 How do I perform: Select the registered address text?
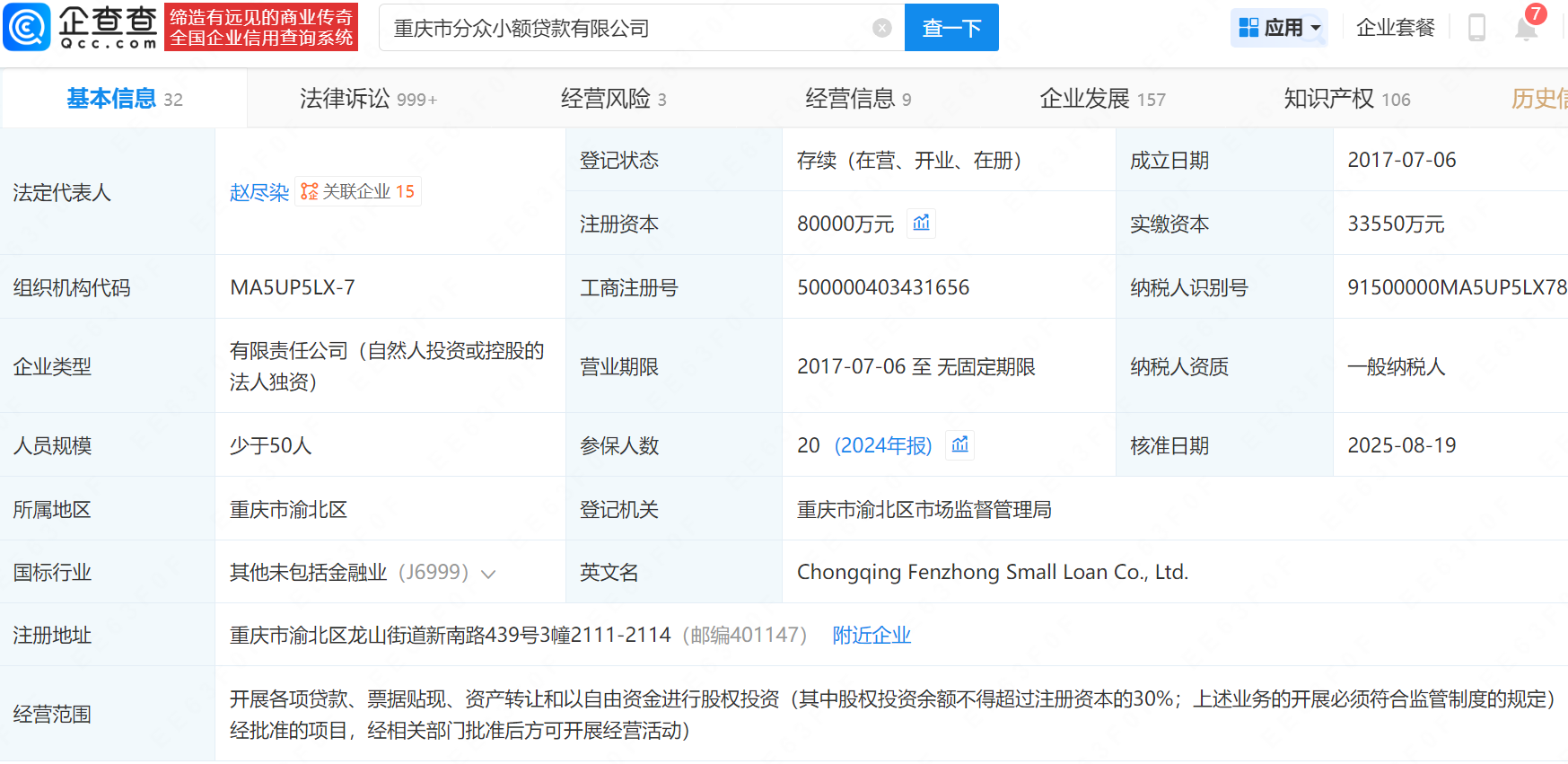coord(451,635)
